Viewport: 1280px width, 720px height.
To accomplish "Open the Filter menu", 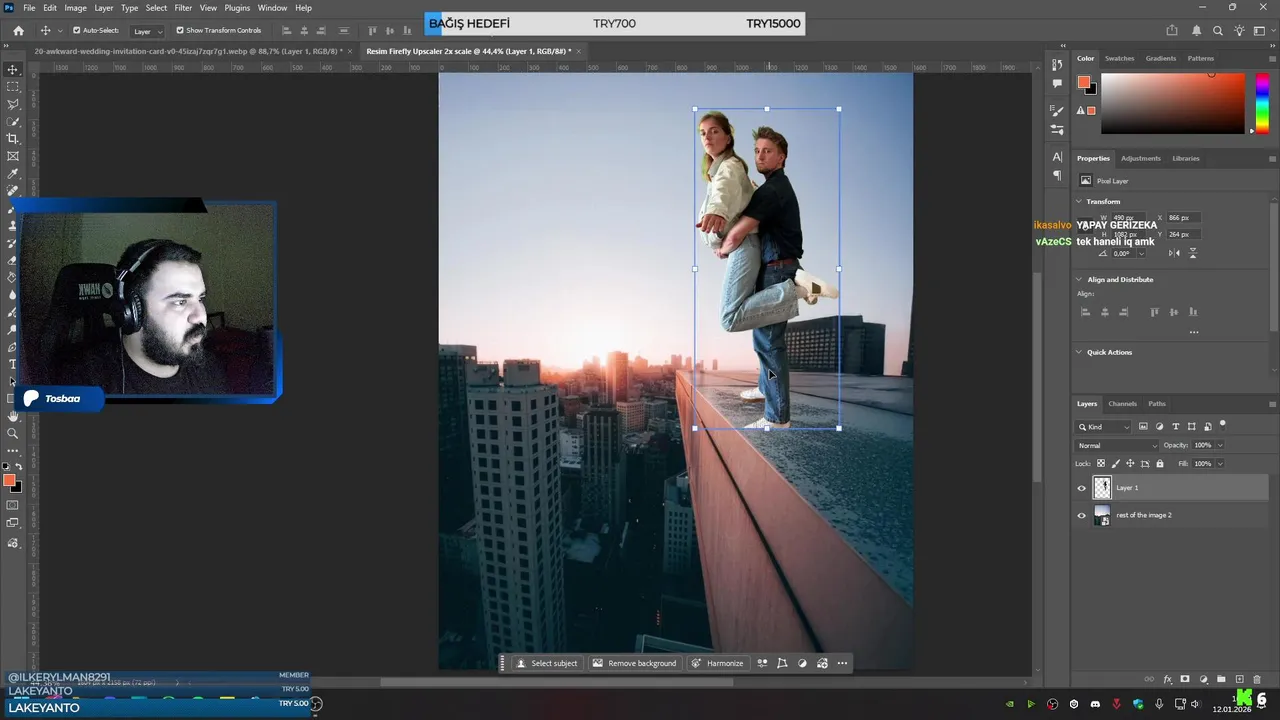I will pos(183,8).
